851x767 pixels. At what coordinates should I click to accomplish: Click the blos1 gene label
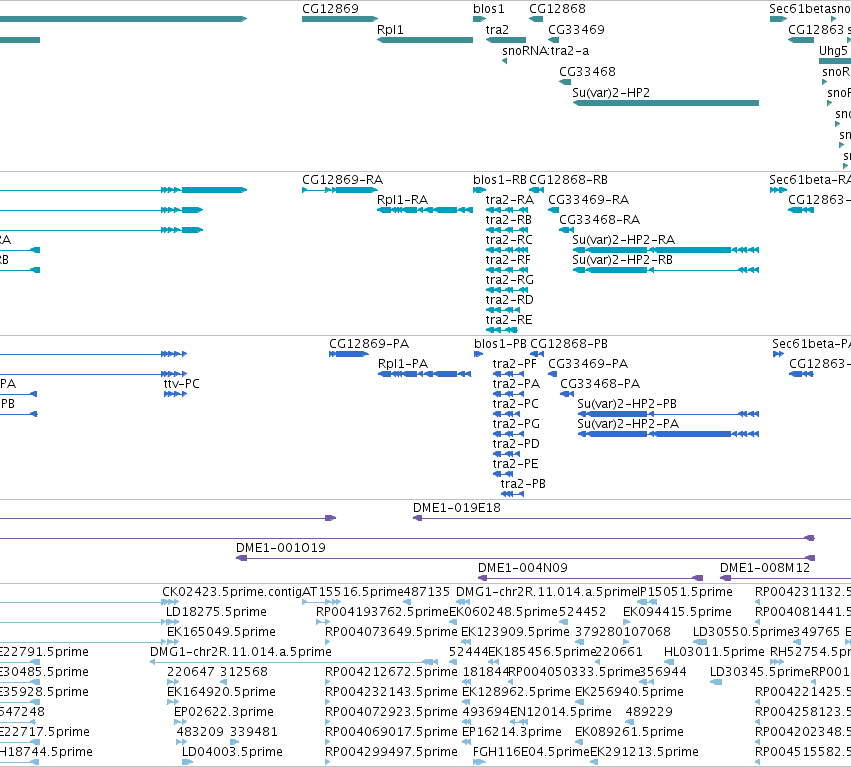(x=488, y=9)
